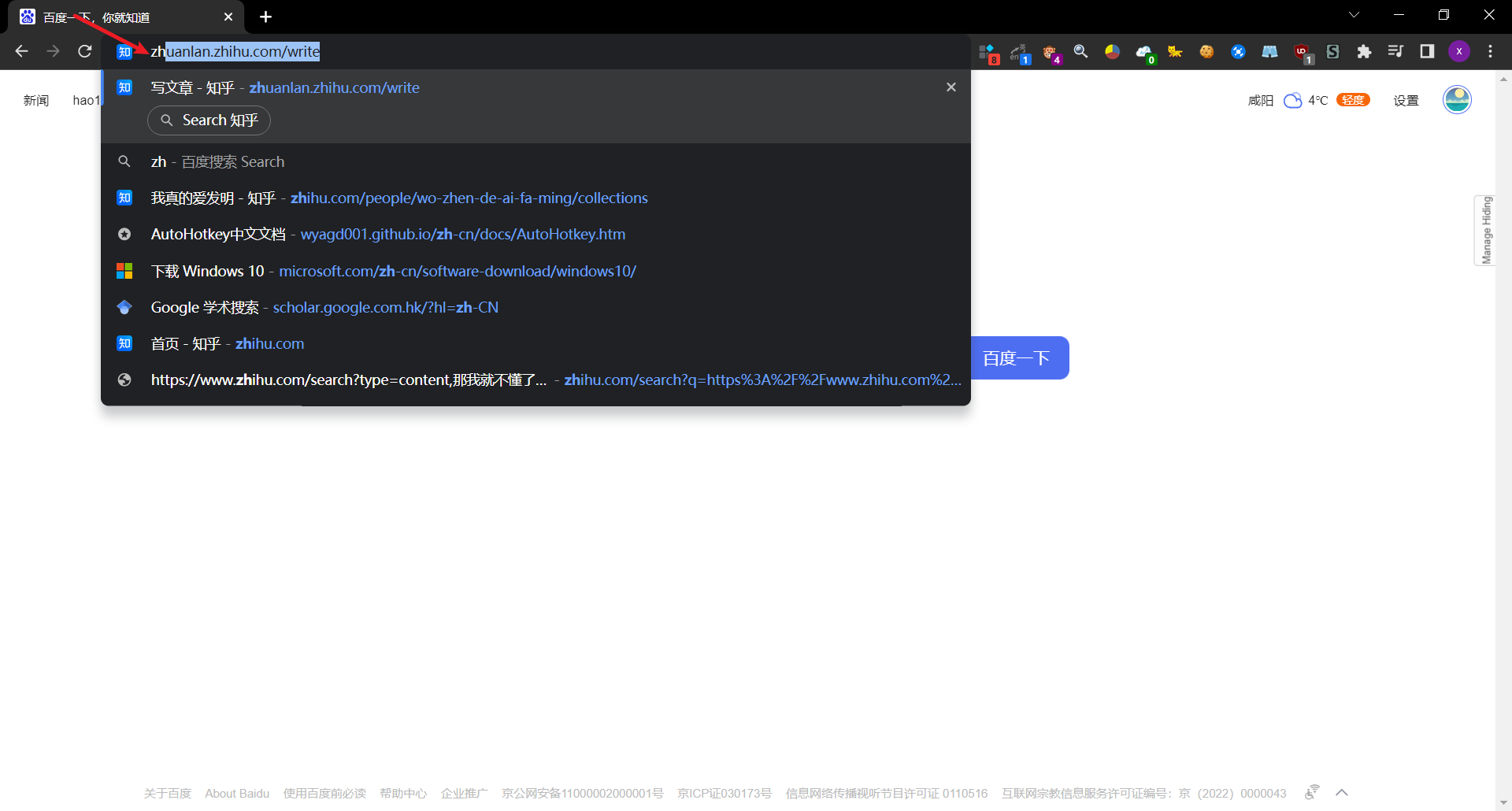Remove the zhuanlan.zhihu.com/write suggestion

tap(951, 87)
